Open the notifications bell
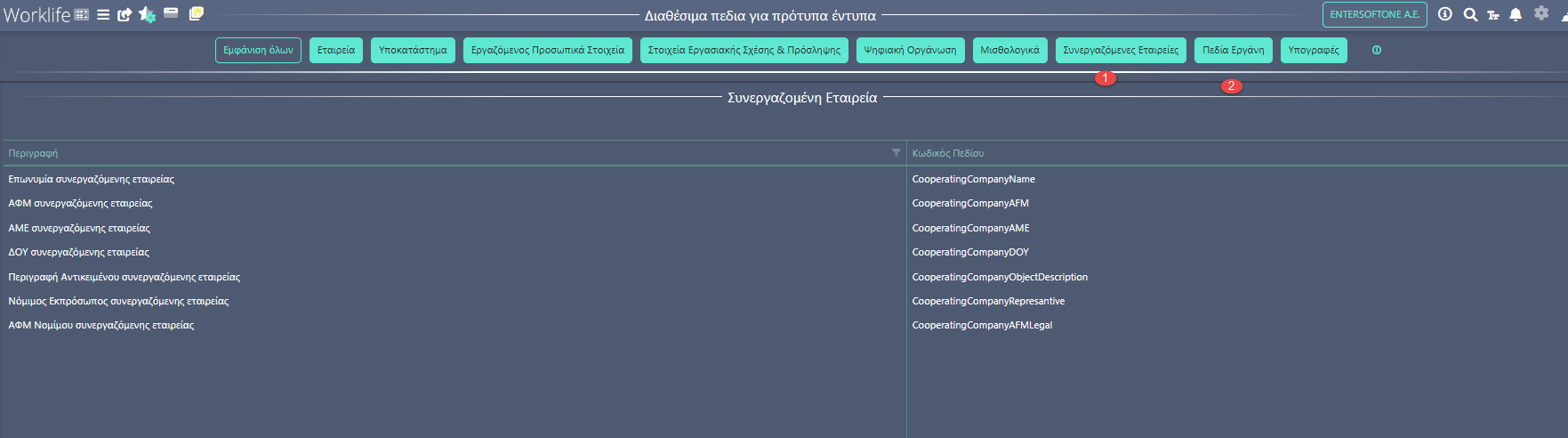 [x=1516, y=14]
